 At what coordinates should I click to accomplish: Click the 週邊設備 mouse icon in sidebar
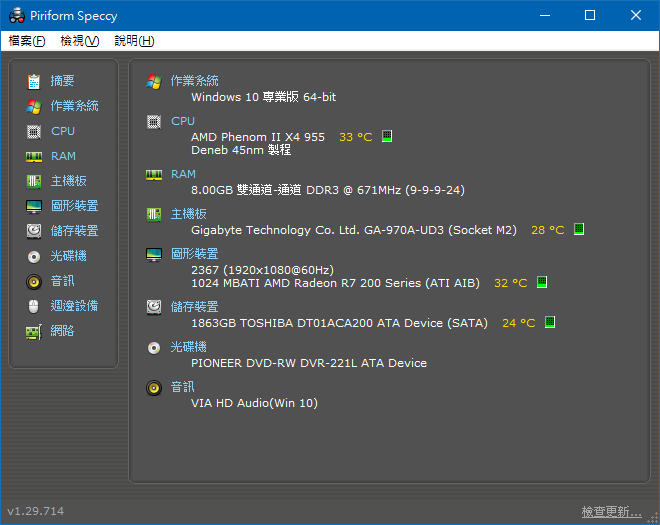pos(34,306)
